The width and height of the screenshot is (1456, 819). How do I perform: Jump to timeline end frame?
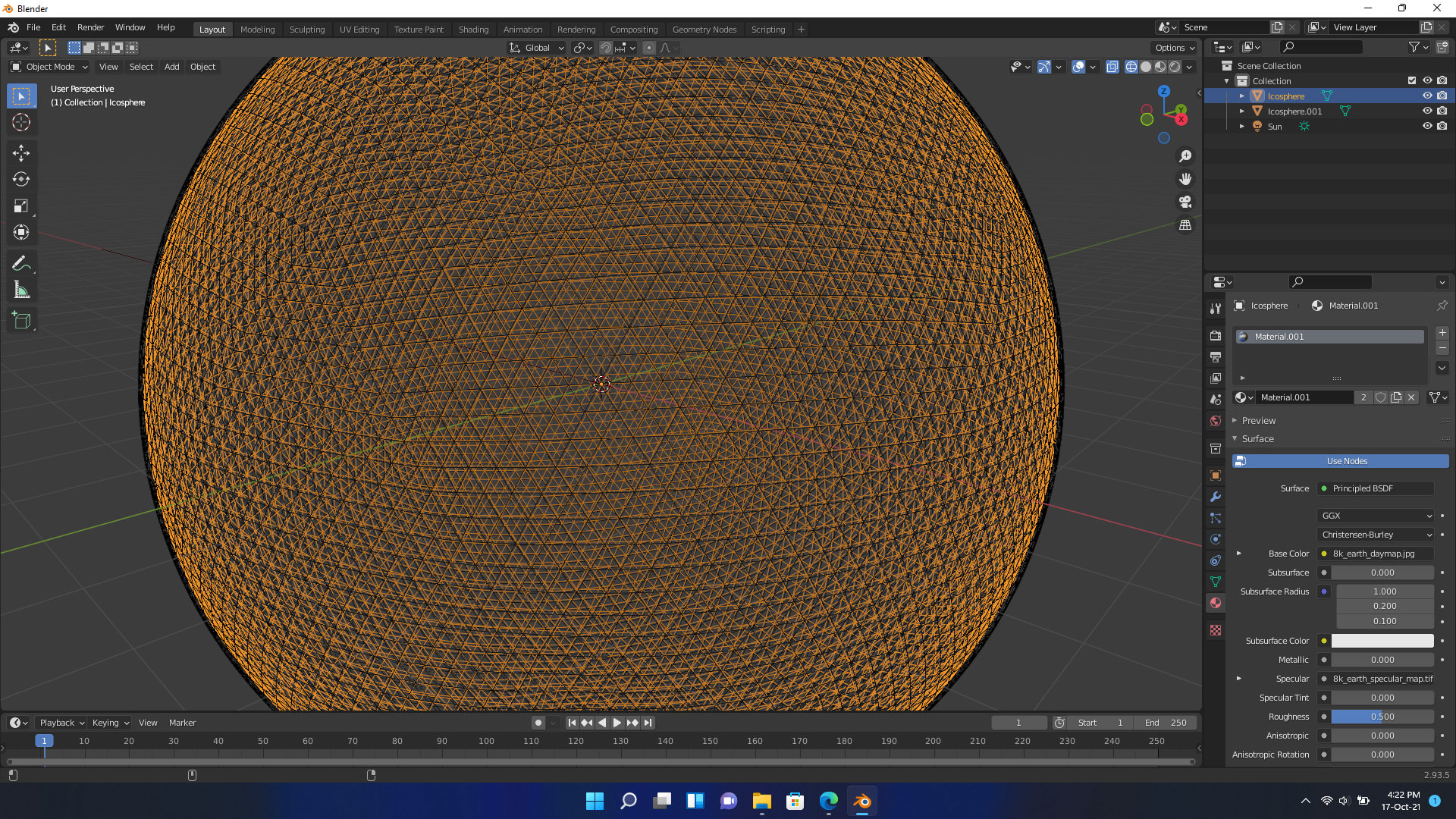pyautogui.click(x=648, y=723)
